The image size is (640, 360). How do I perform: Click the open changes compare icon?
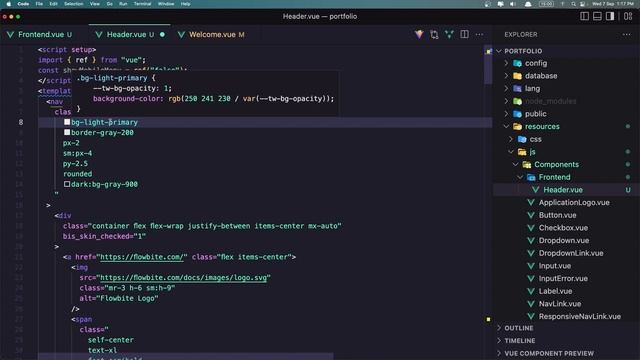click(434, 35)
